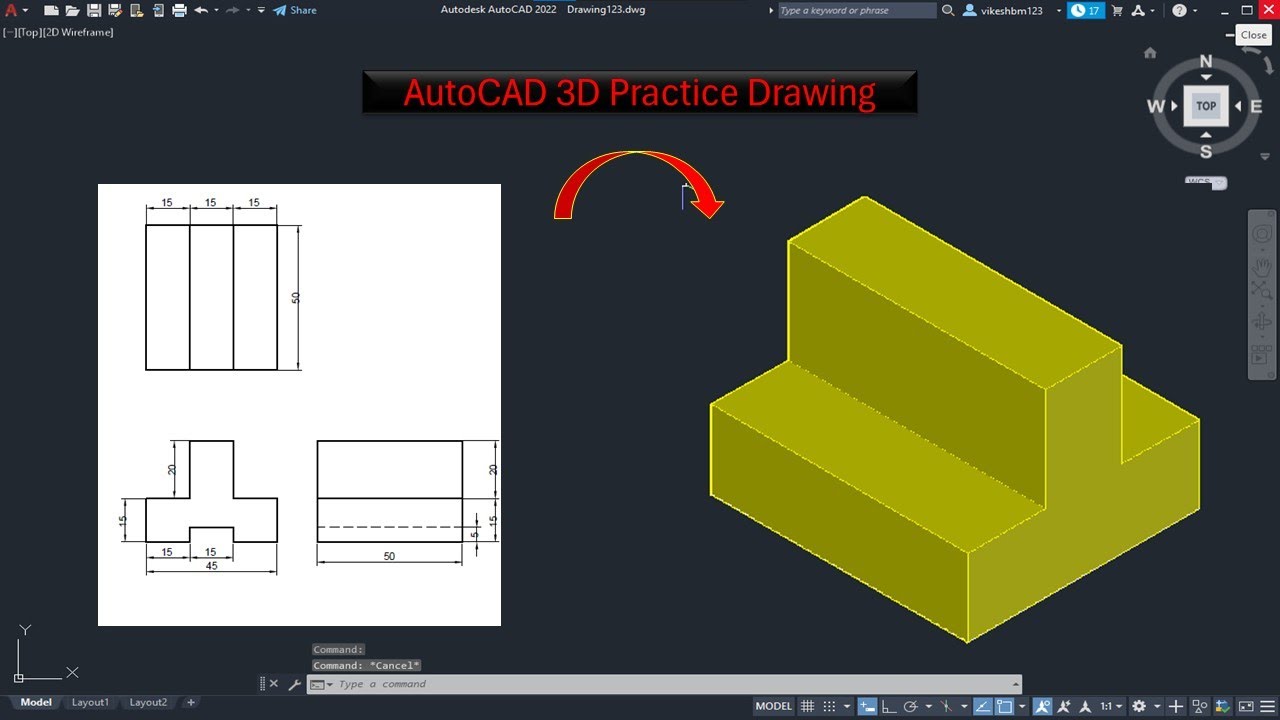This screenshot has width=1280, height=720.
Task: Toggle snap mode dots in status bar
Action: pos(830,706)
